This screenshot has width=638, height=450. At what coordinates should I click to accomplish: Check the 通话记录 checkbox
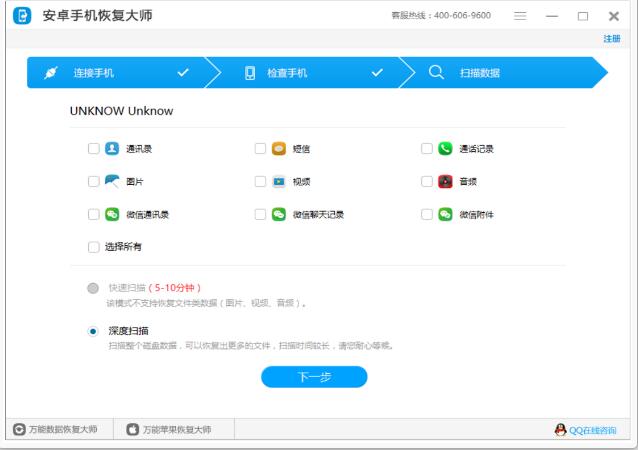[427, 149]
